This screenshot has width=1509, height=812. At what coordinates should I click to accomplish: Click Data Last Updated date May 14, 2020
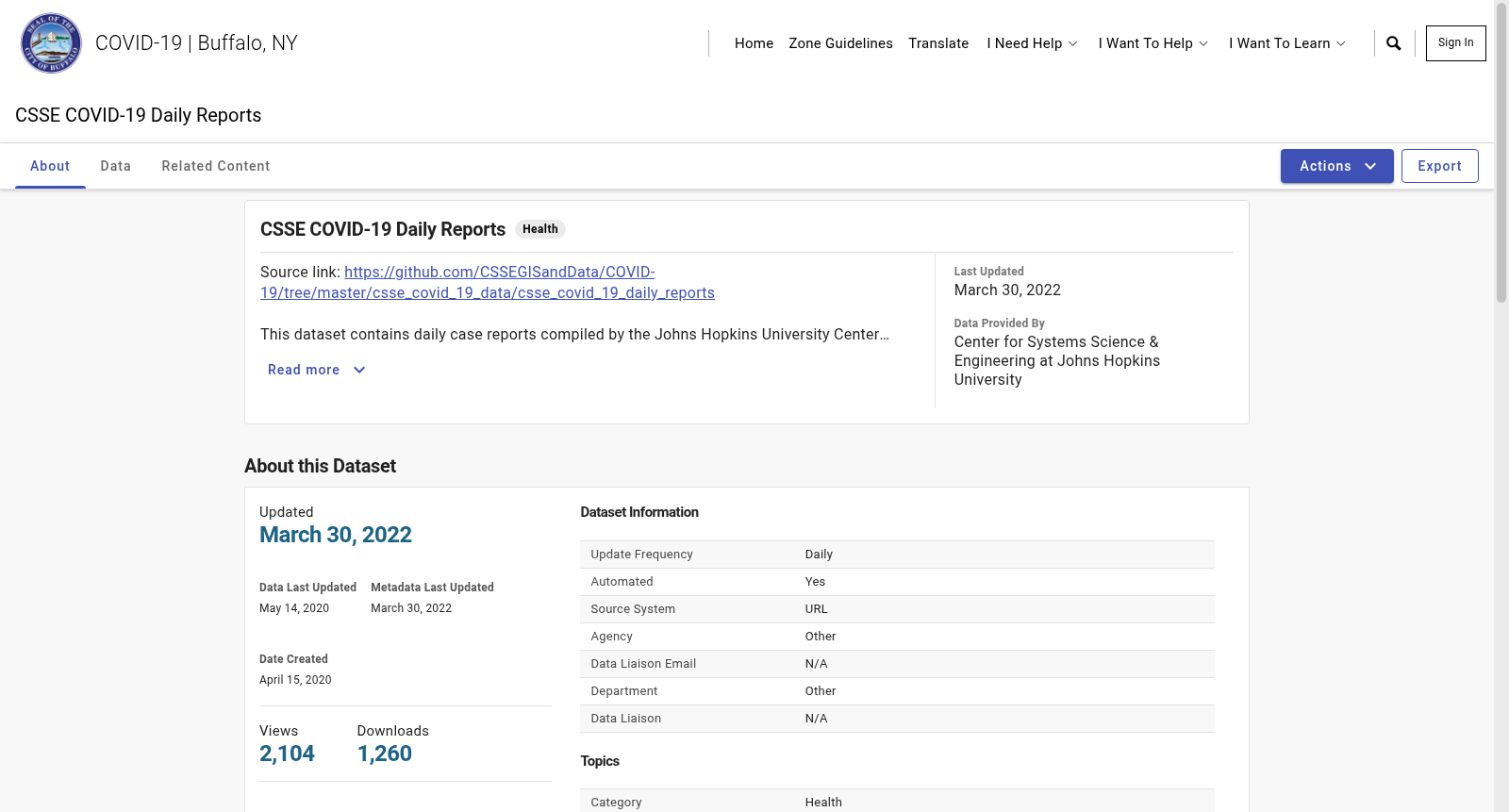294,608
